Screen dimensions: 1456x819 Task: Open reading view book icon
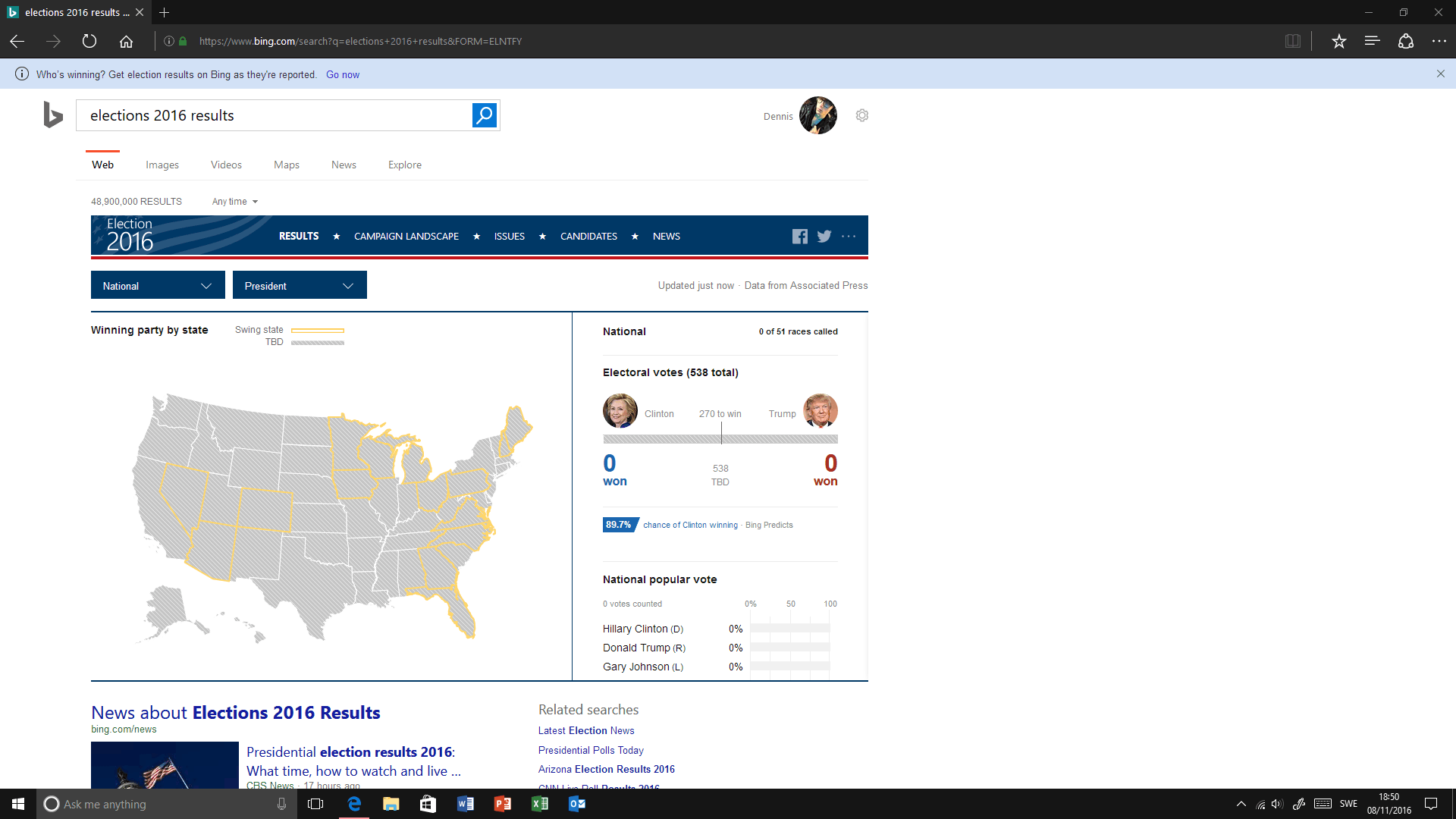[x=1293, y=42]
